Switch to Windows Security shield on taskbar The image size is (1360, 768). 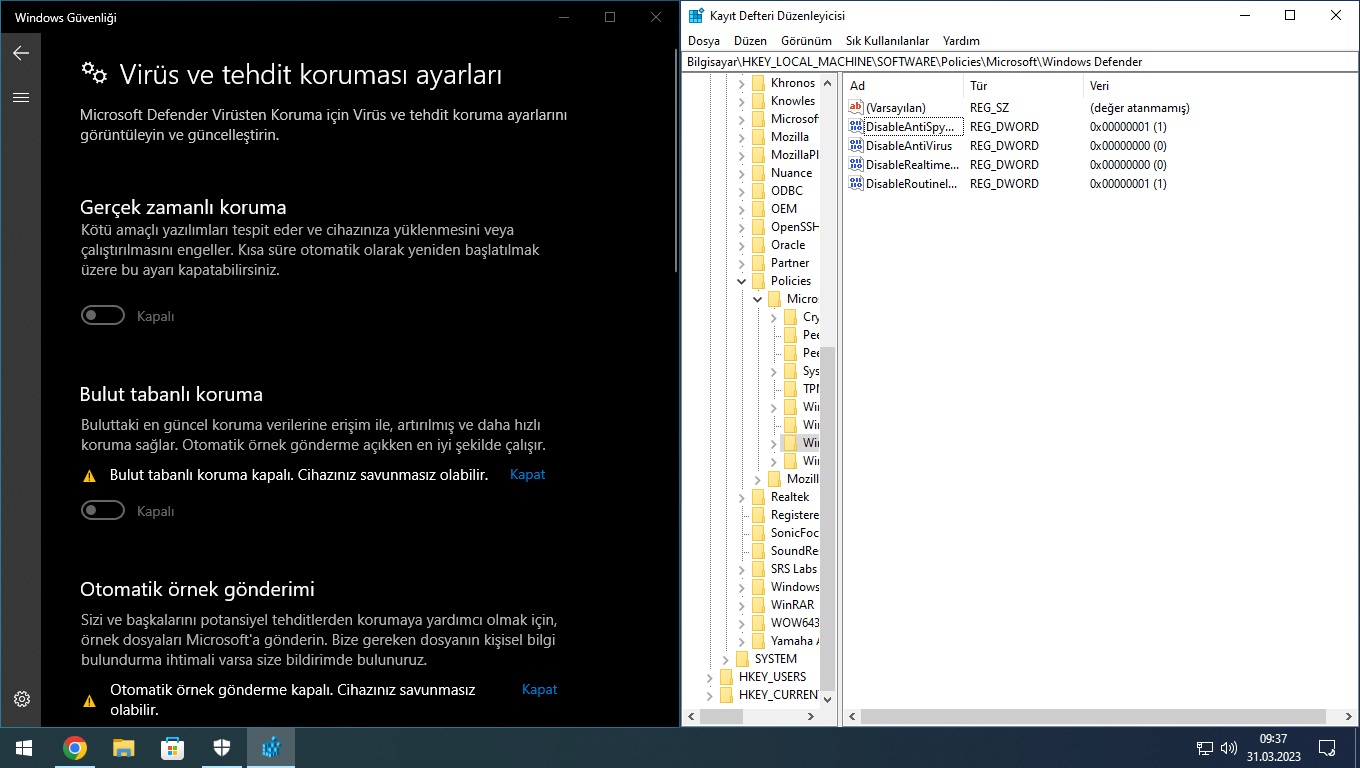(222, 747)
